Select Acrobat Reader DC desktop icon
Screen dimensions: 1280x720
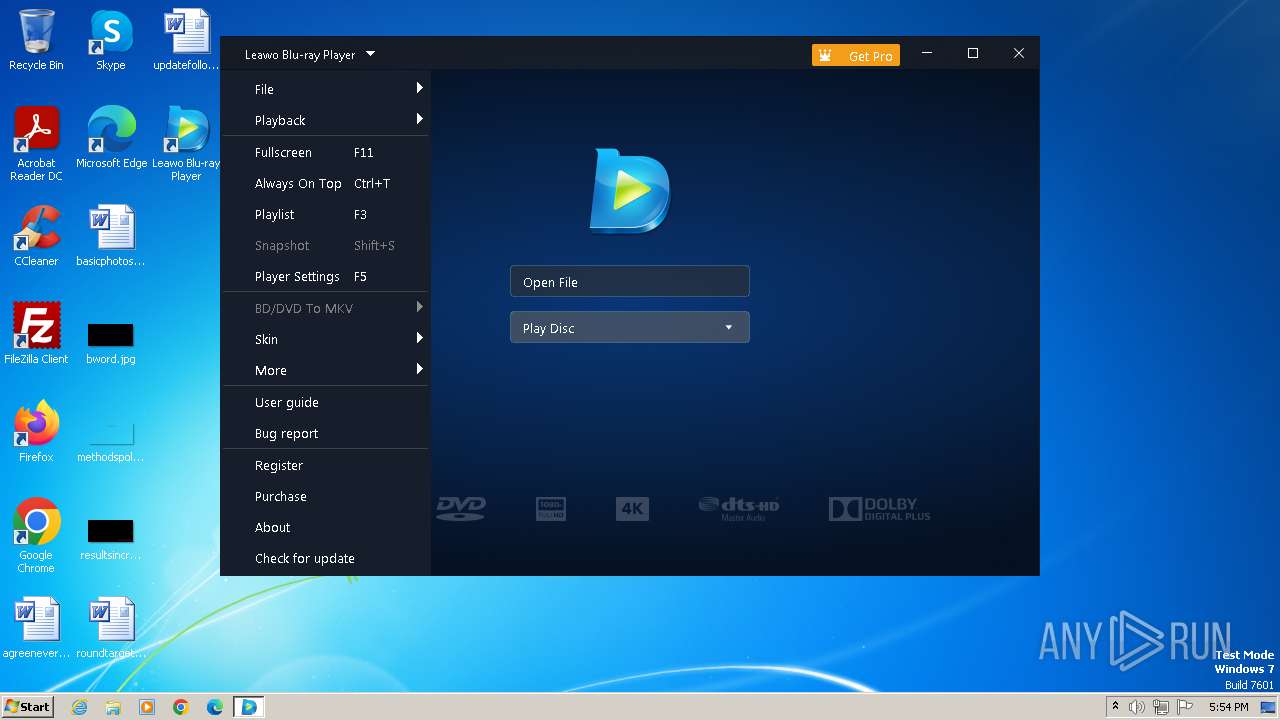[x=36, y=144]
